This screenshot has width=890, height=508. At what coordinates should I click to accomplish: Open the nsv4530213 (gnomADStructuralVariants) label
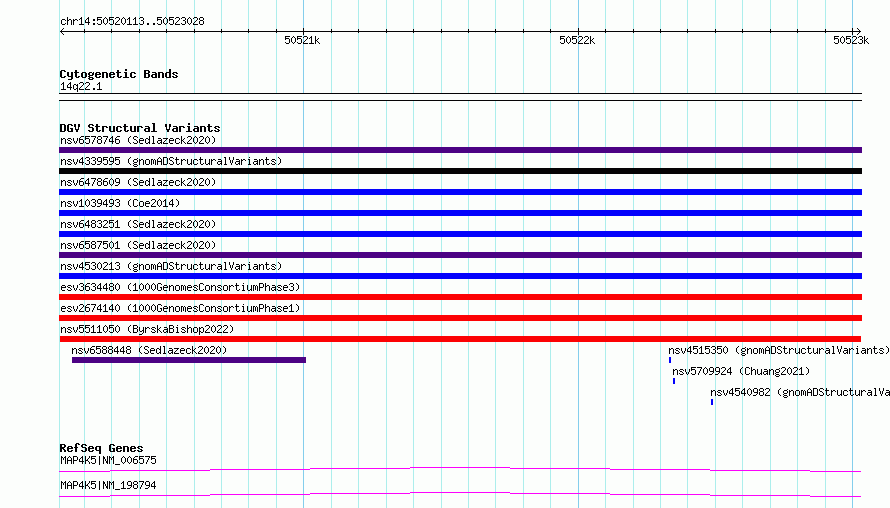(171, 266)
